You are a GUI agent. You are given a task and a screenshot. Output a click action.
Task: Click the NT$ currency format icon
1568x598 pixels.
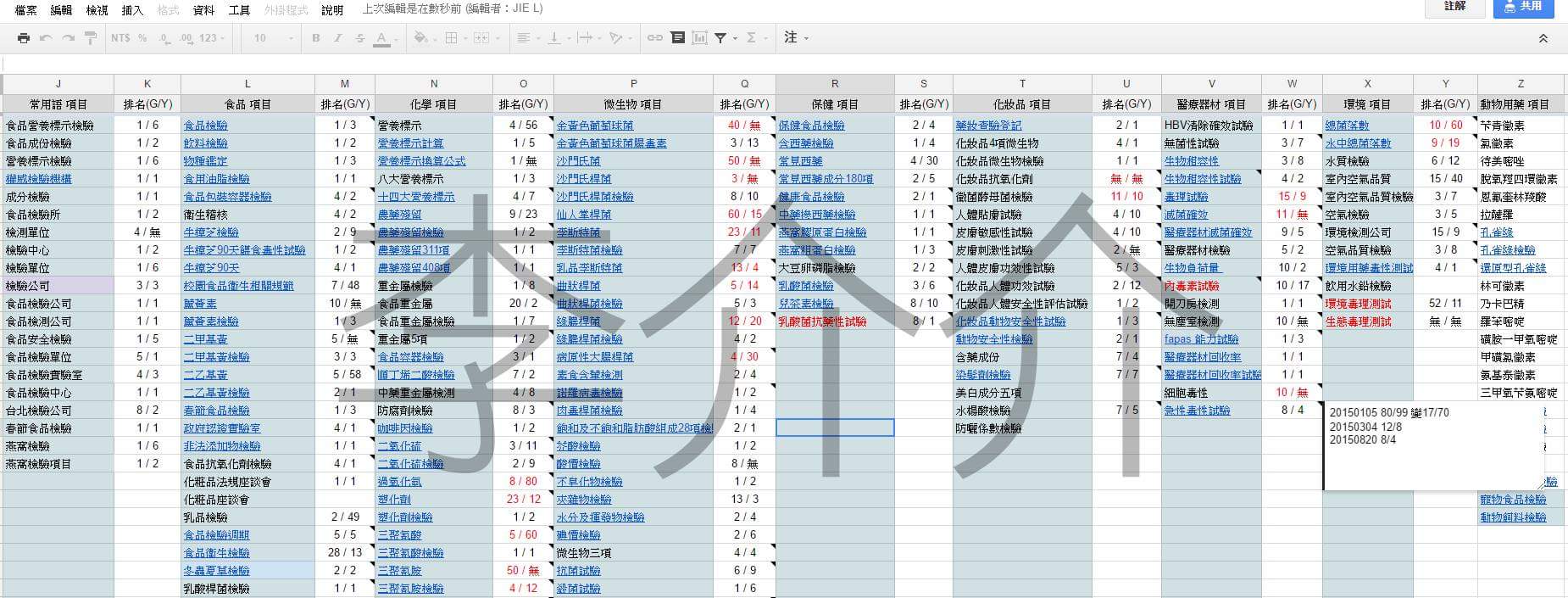(120, 38)
